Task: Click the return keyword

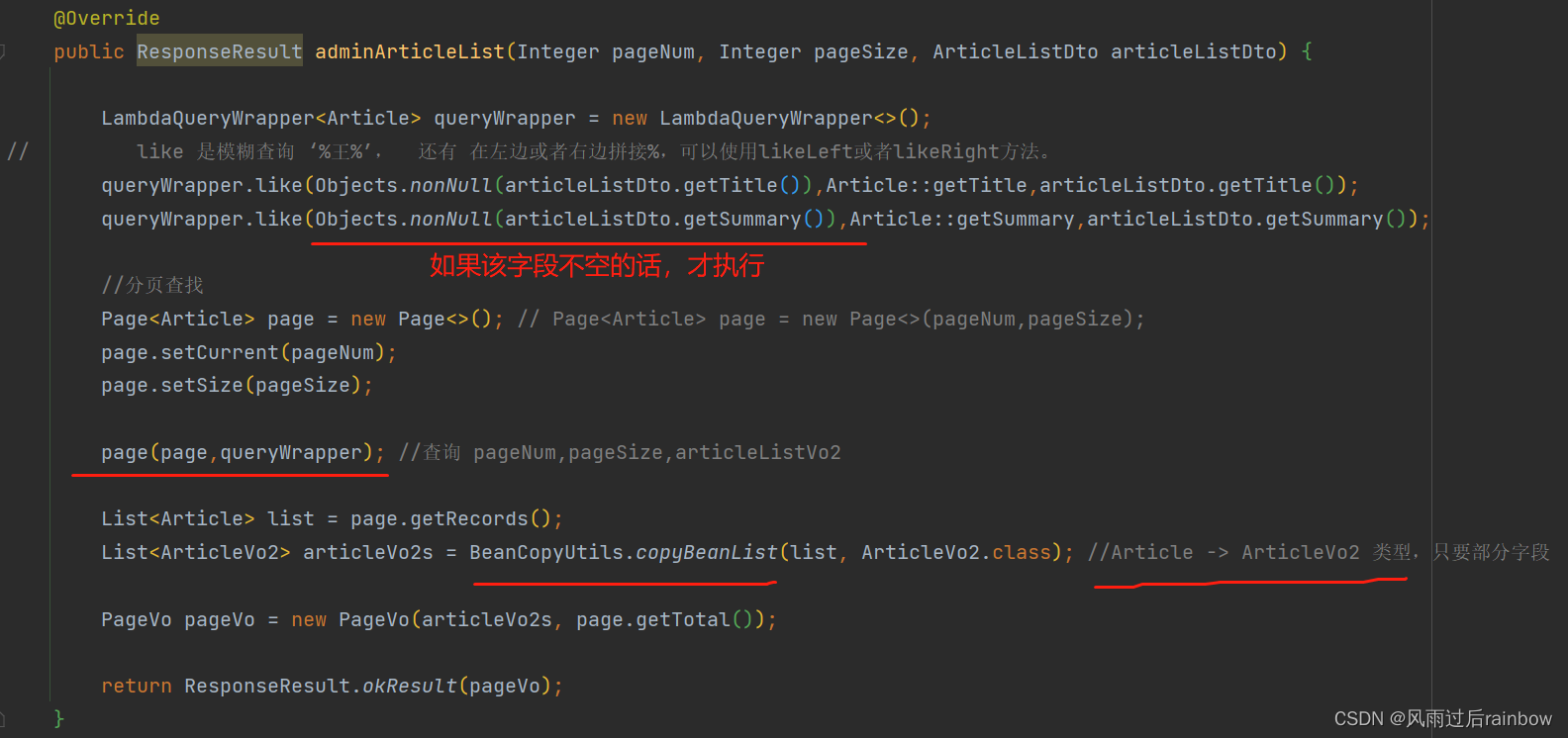Action: pos(137,686)
